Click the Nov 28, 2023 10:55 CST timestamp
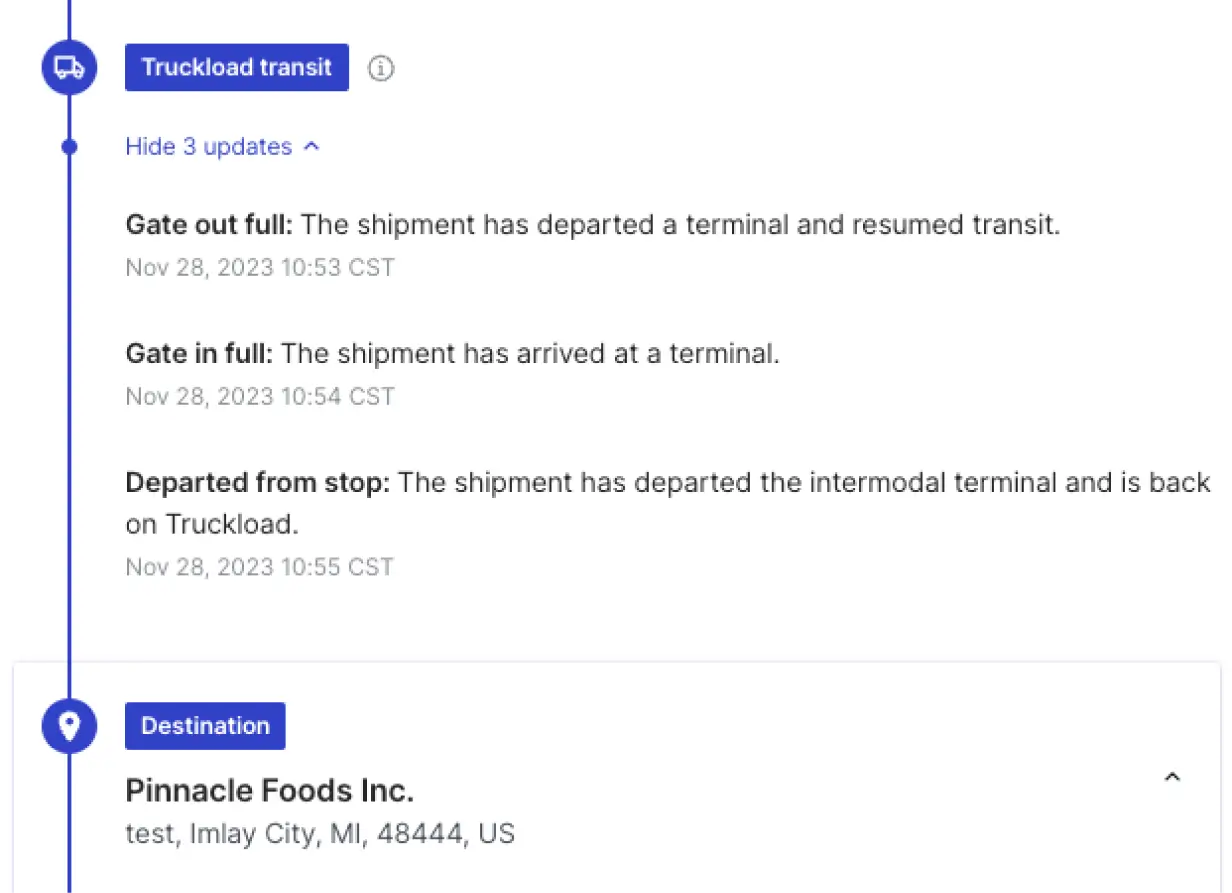This screenshot has height=893, width=1232. coord(260,567)
